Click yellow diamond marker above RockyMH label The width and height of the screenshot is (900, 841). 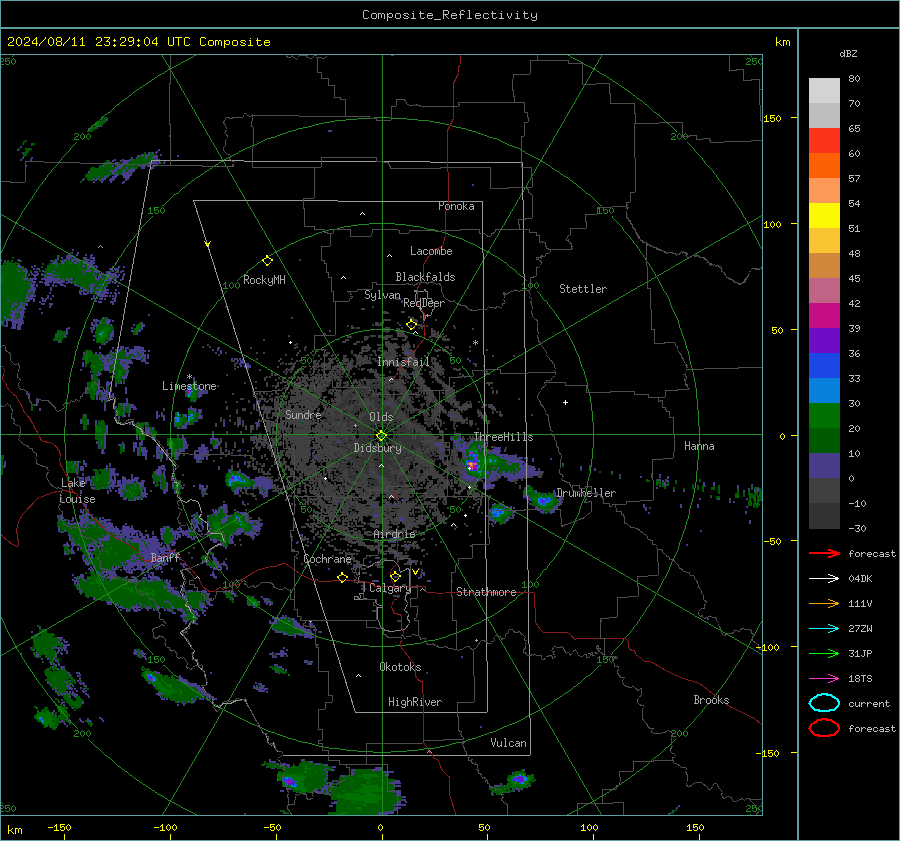click(267, 261)
